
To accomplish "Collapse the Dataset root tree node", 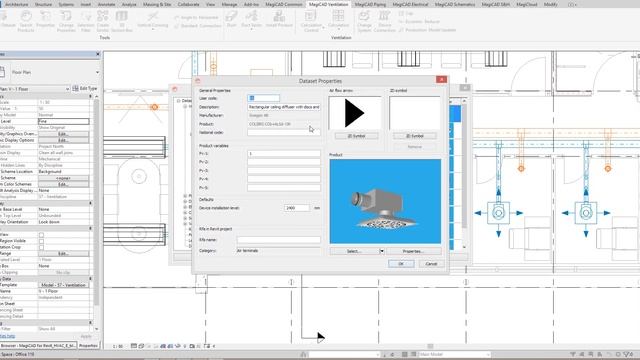I will tap(178, 100).
